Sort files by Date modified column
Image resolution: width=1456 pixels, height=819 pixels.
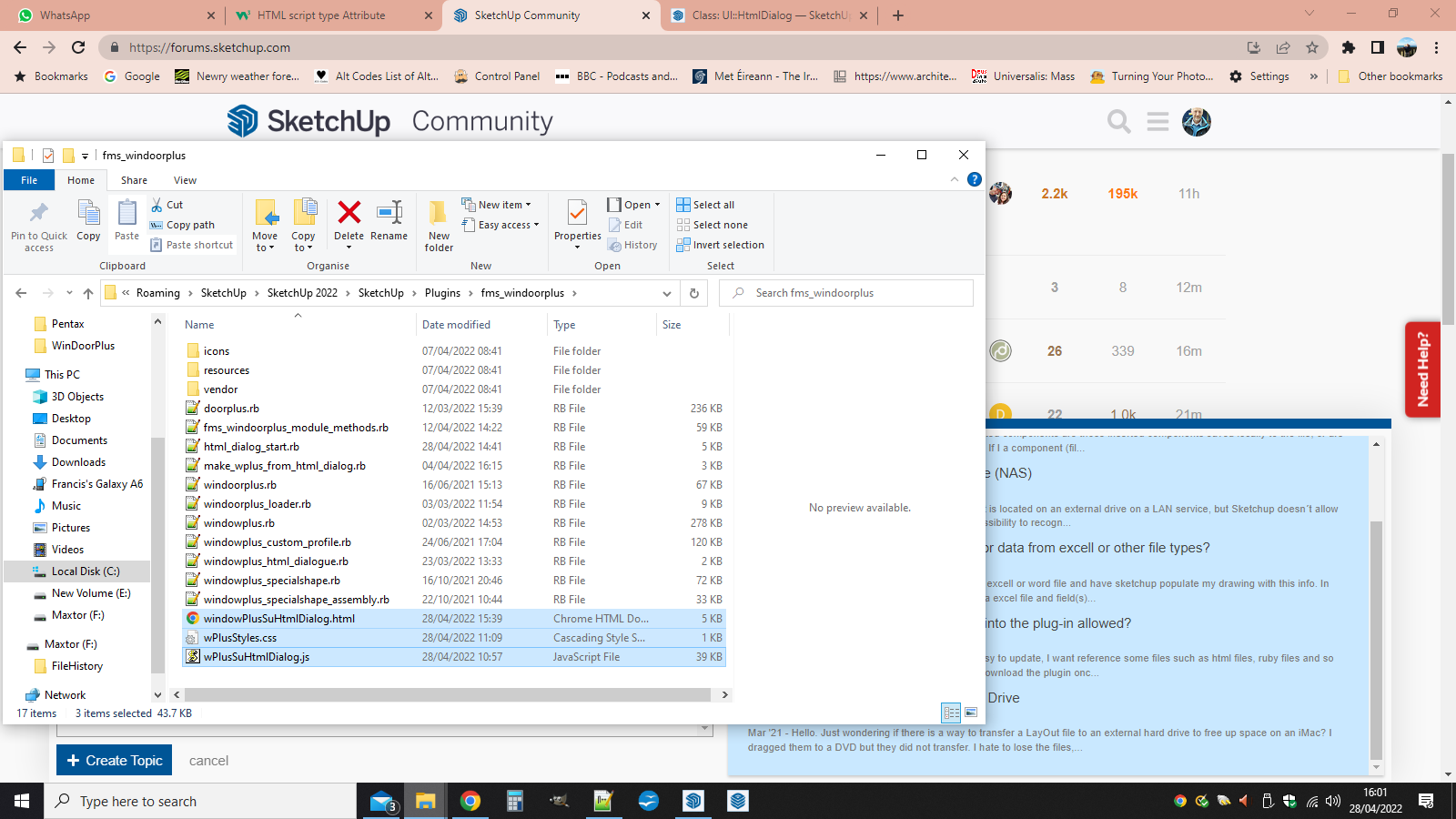pyautogui.click(x=480, y=325)
